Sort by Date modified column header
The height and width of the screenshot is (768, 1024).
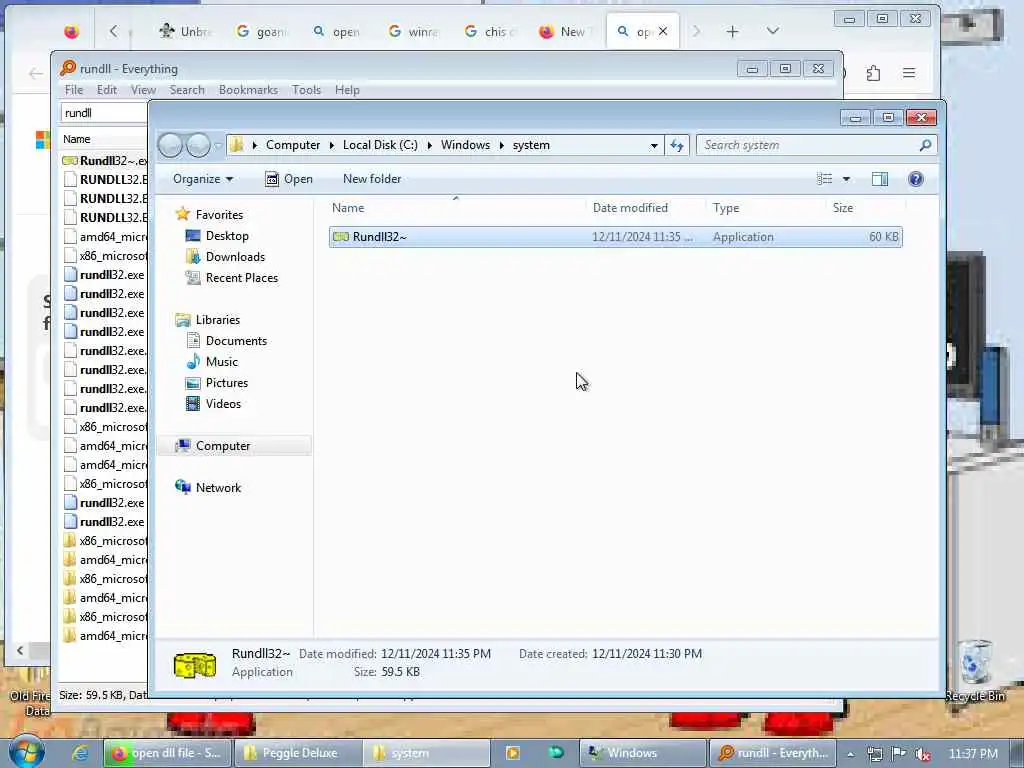click(630, 208)
